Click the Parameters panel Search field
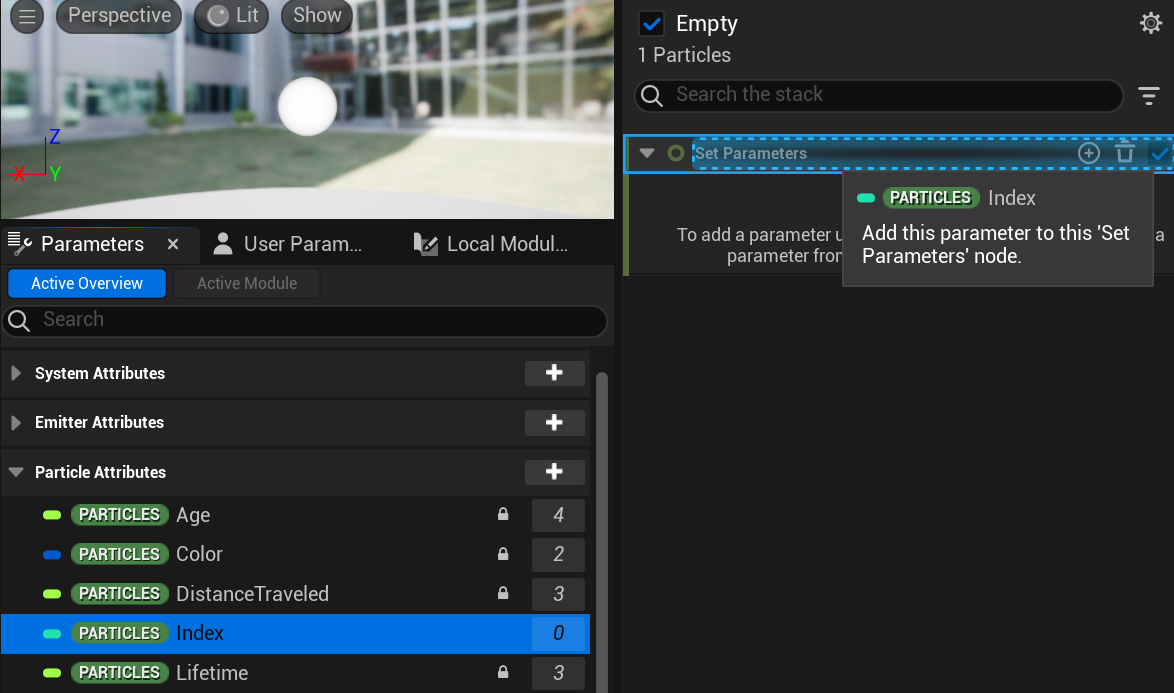 pos(305,321)
